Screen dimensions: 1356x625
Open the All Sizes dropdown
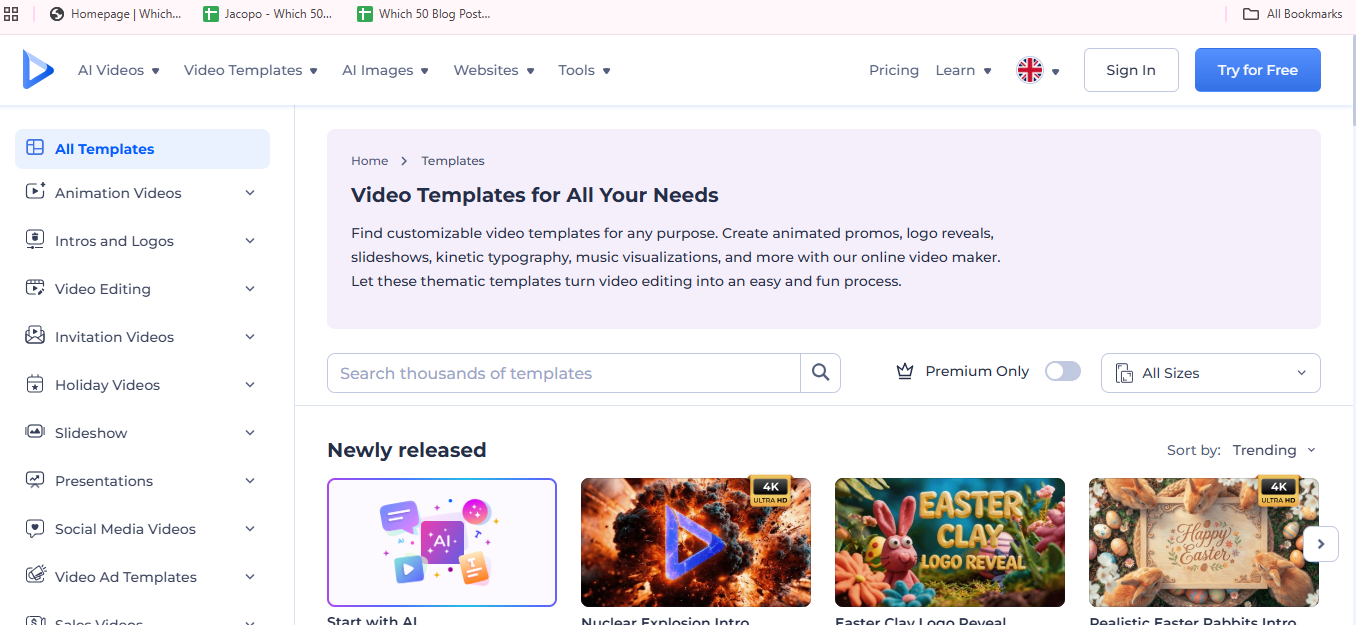[1210, 373]
